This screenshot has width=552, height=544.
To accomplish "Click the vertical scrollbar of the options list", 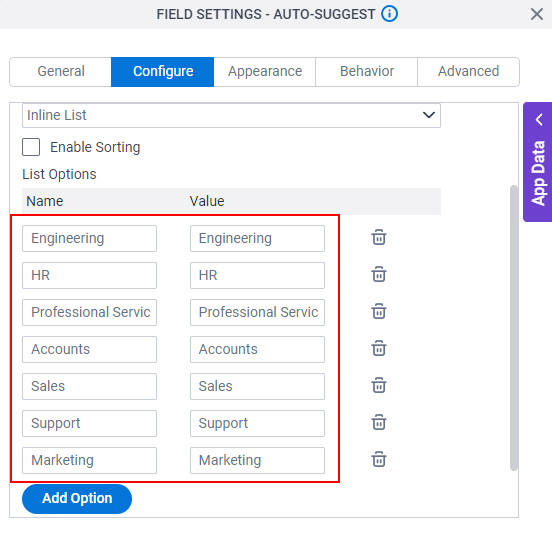I will pos(514,327).
